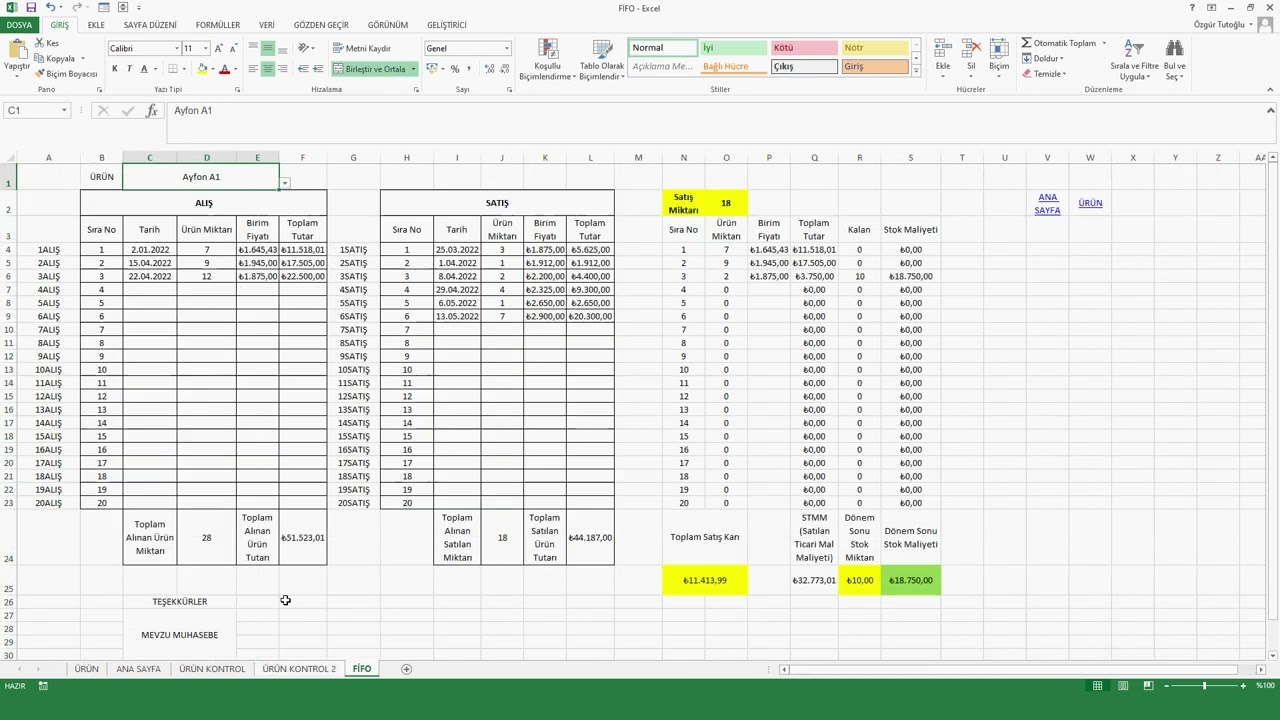Click the add new sheet plus icon
1280x720 pixels.
(406, 669)
